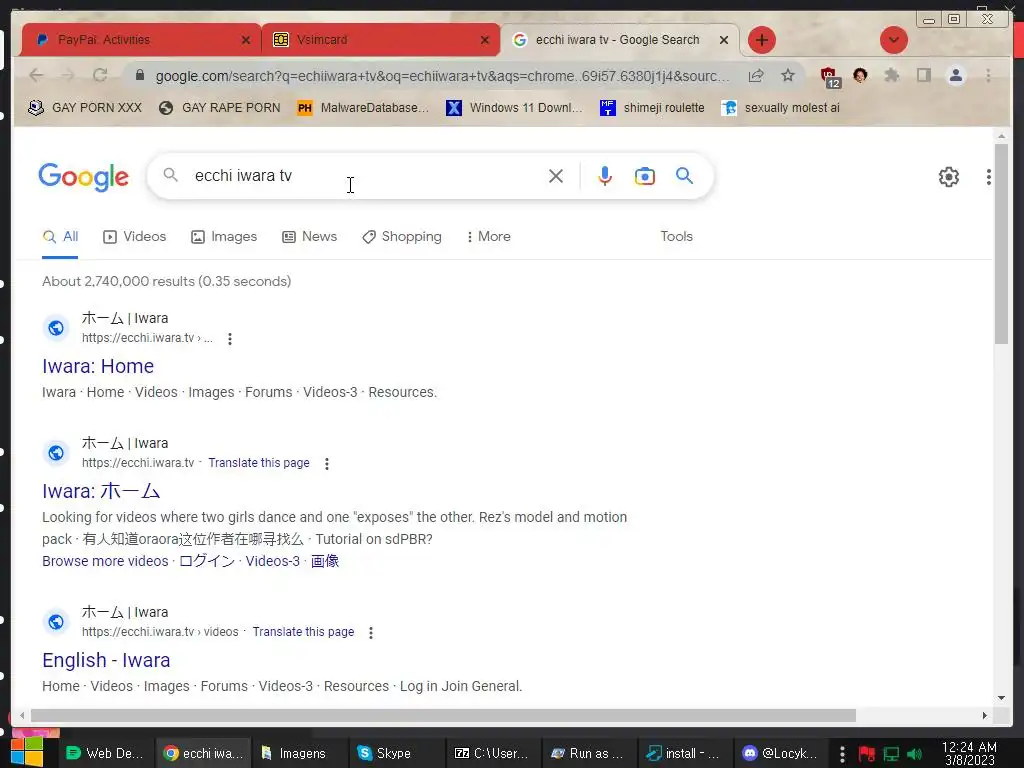Open the Extensions puzzle piece menu
The height and width of the screenshot is (768, 1024).
pos(891,76)
